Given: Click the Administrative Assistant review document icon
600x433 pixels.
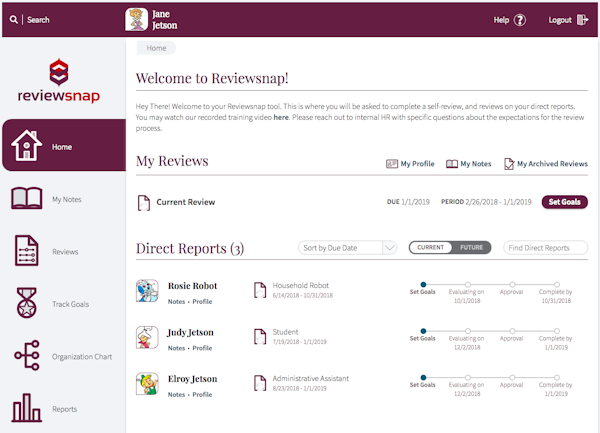Looking at the screenshot, I should (x=260, y=383).
